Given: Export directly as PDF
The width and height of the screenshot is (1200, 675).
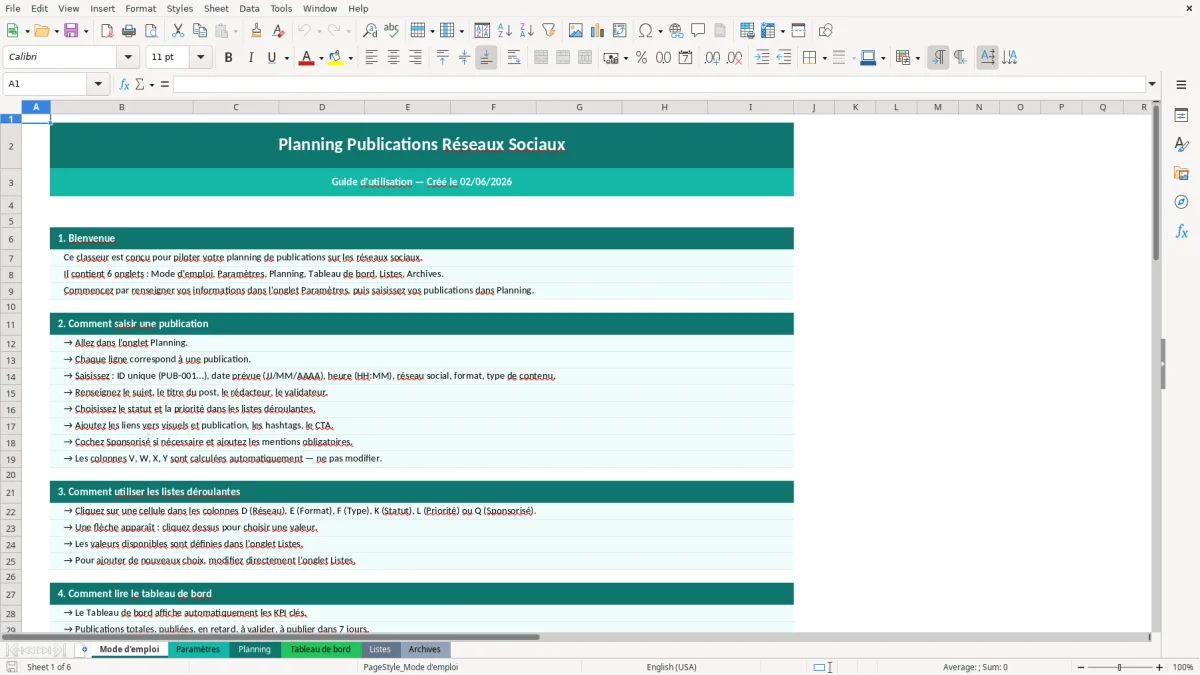Looking at the screenshot, I should click(107, 31).
